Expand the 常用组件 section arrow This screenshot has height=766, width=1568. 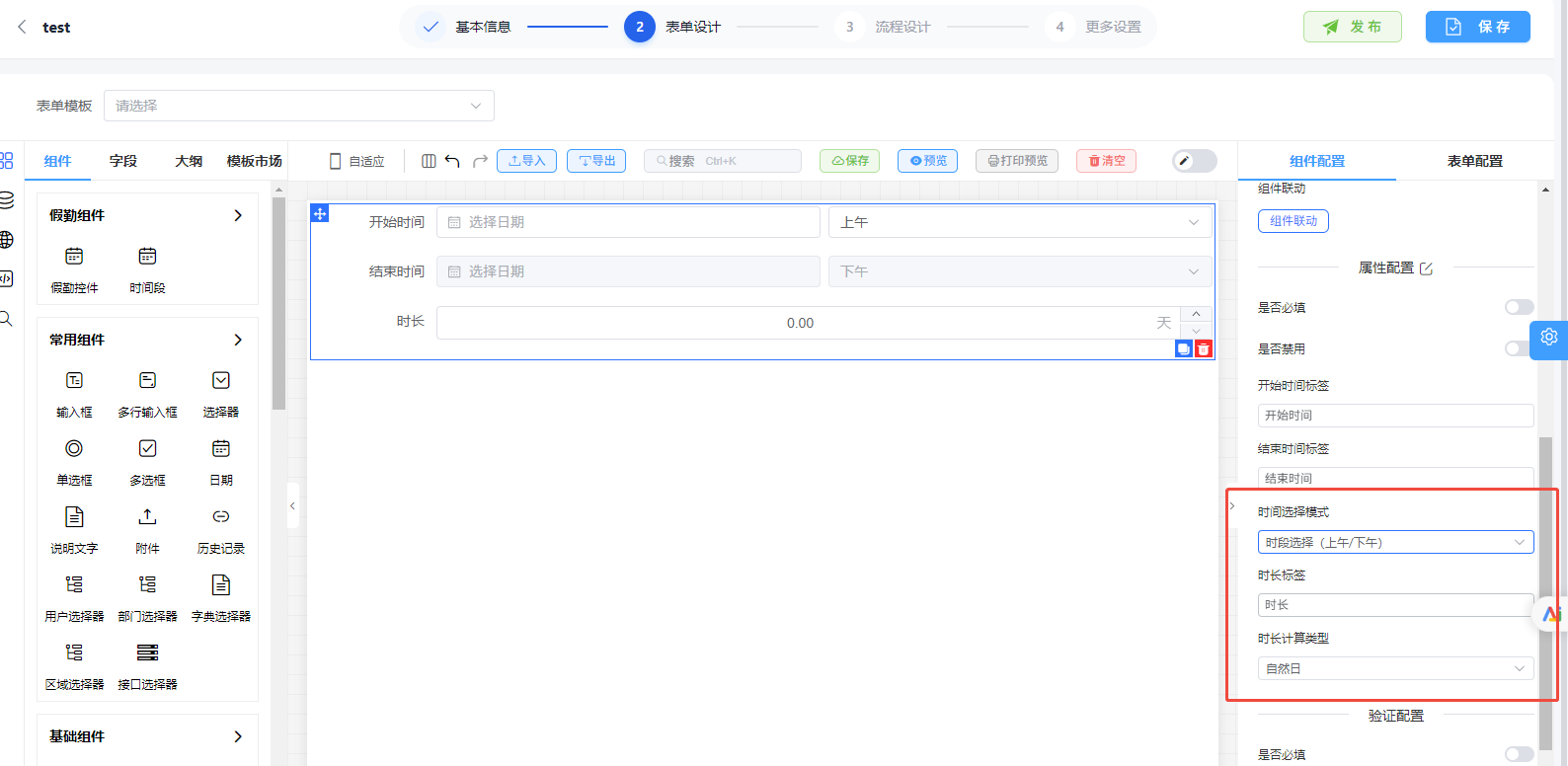pos(238,340)
